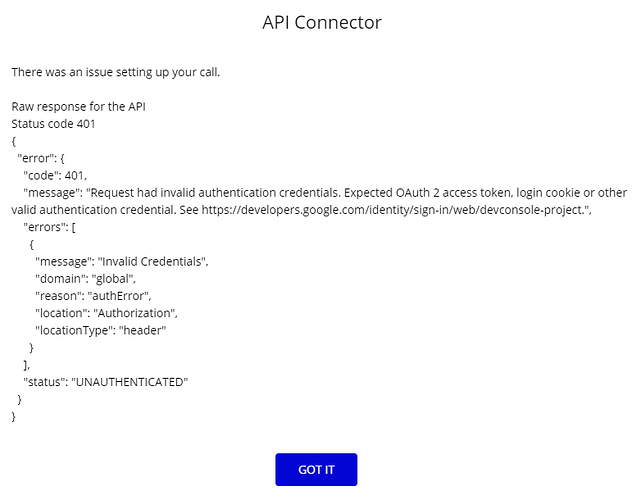Click the "errors": [ array line

point(49,227)
